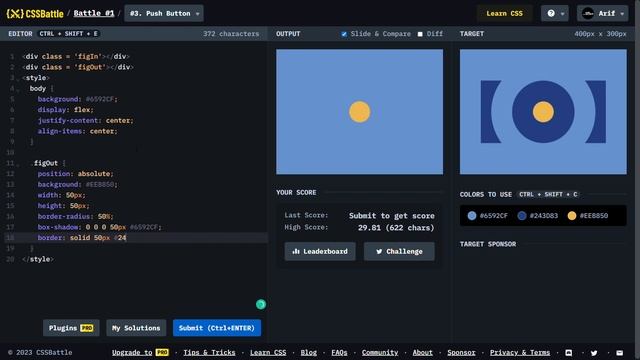The image size is (640, 360).
Task: Toggle the Slide & Compare checkbox
Action: 344,34
